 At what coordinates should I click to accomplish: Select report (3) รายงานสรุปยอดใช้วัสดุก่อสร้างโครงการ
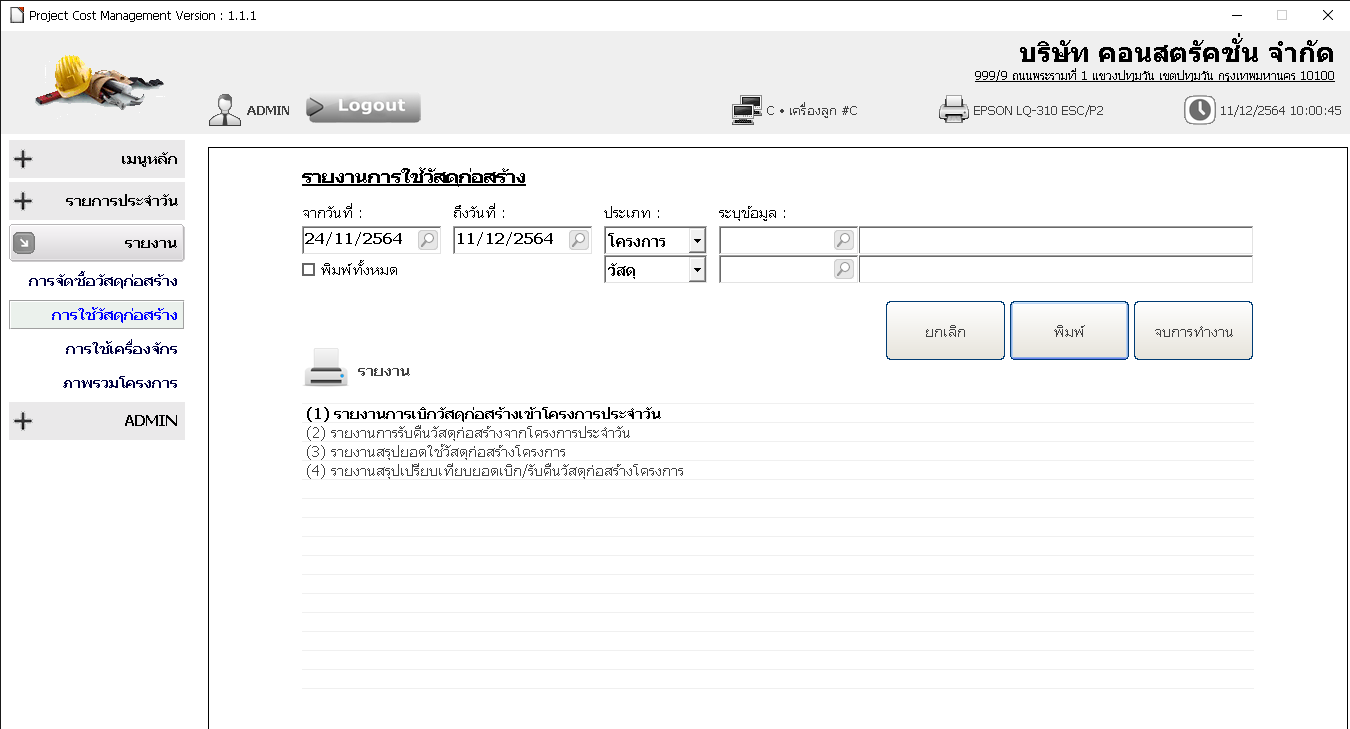[x=436, y=452]
